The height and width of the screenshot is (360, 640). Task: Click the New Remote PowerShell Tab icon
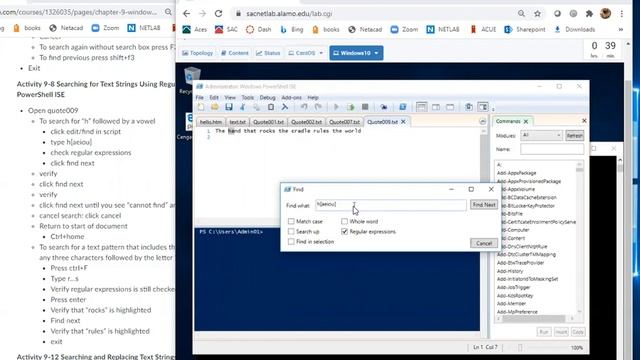[x=384, y=107]
